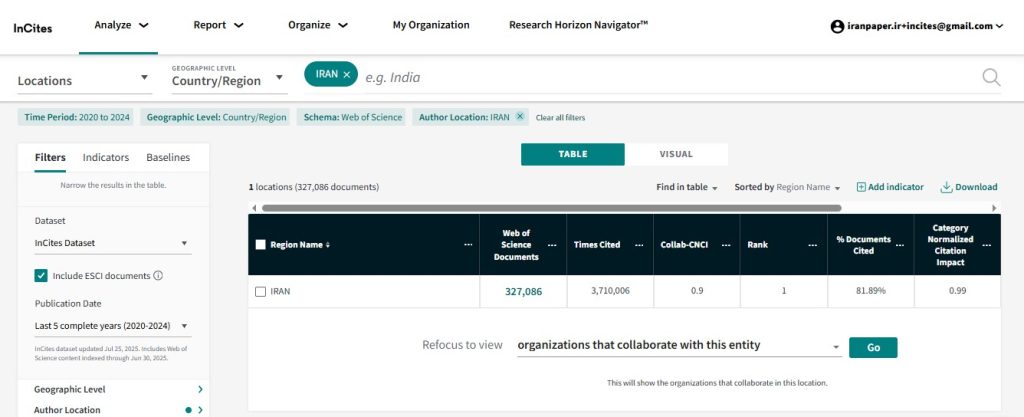Click the info icon beside Include ESCI documents
The width and height of the screenshot is (1024, 417).
(x=158, y=276)
